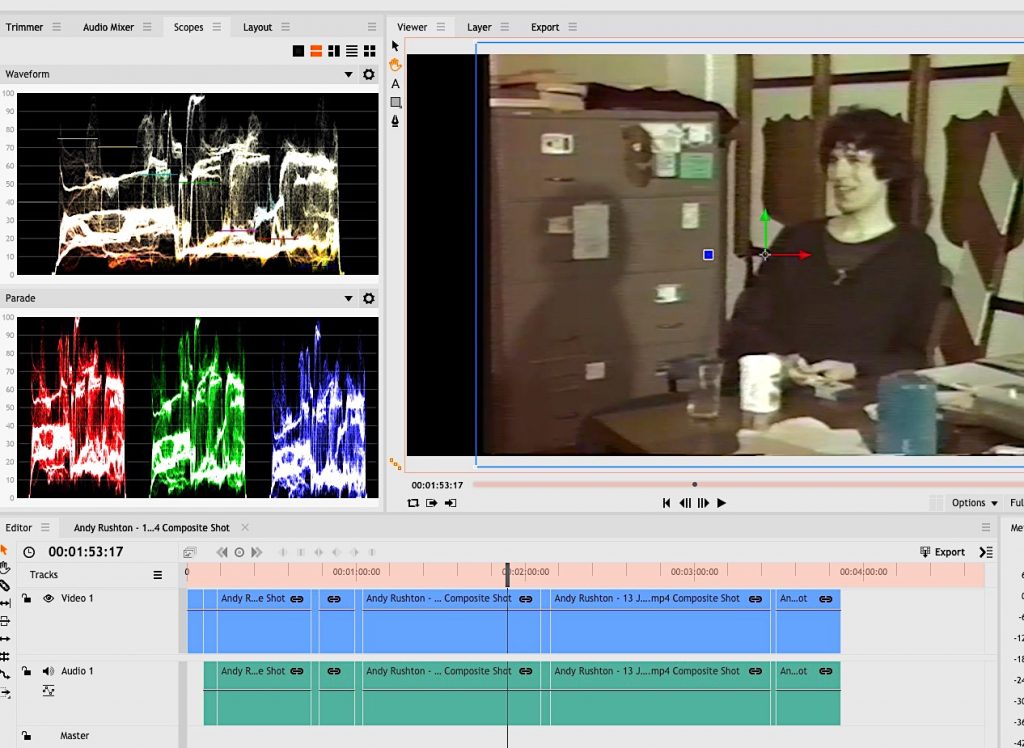Choose the single-scope layout icon

click(298, 51)
